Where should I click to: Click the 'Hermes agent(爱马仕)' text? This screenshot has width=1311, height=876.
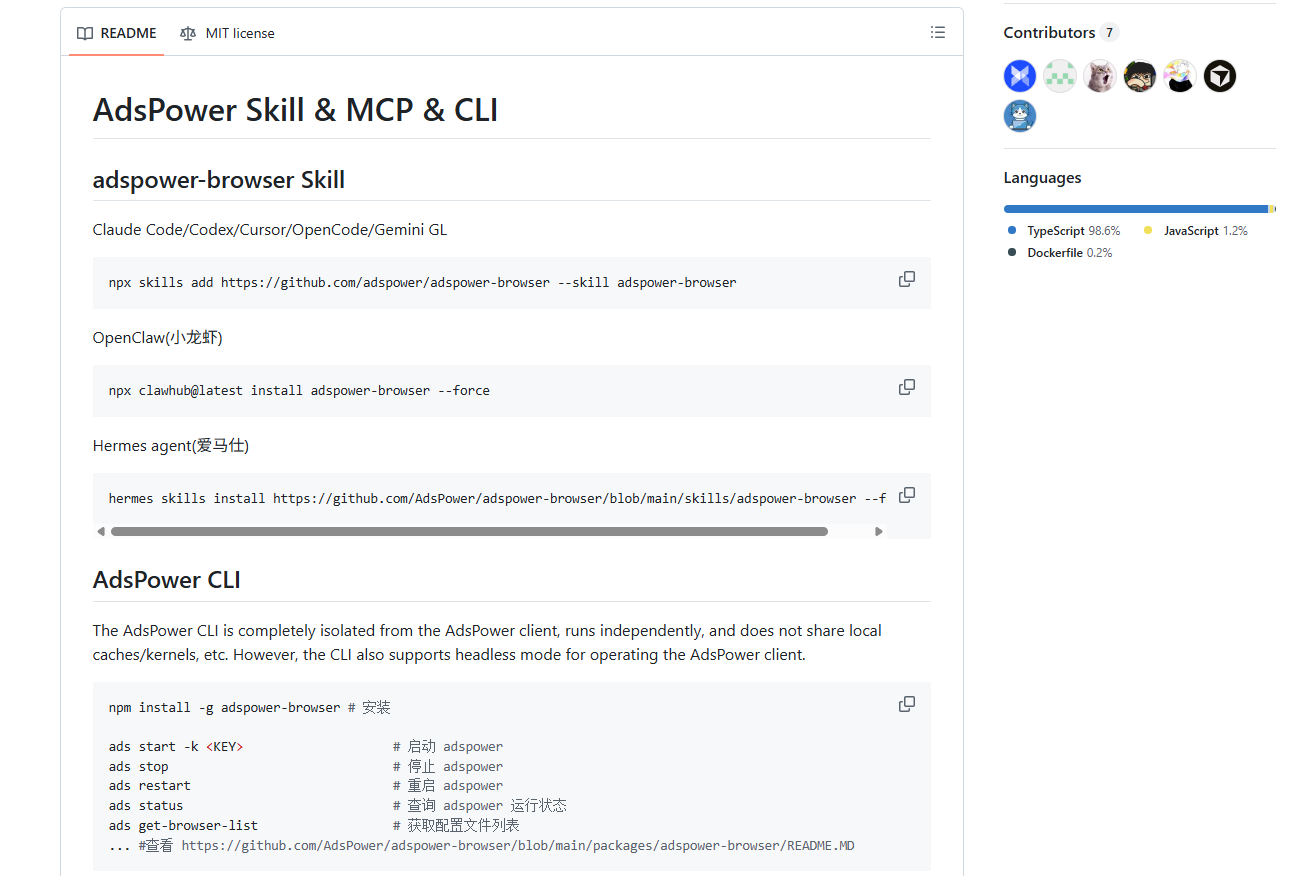[x=171, y=446]
